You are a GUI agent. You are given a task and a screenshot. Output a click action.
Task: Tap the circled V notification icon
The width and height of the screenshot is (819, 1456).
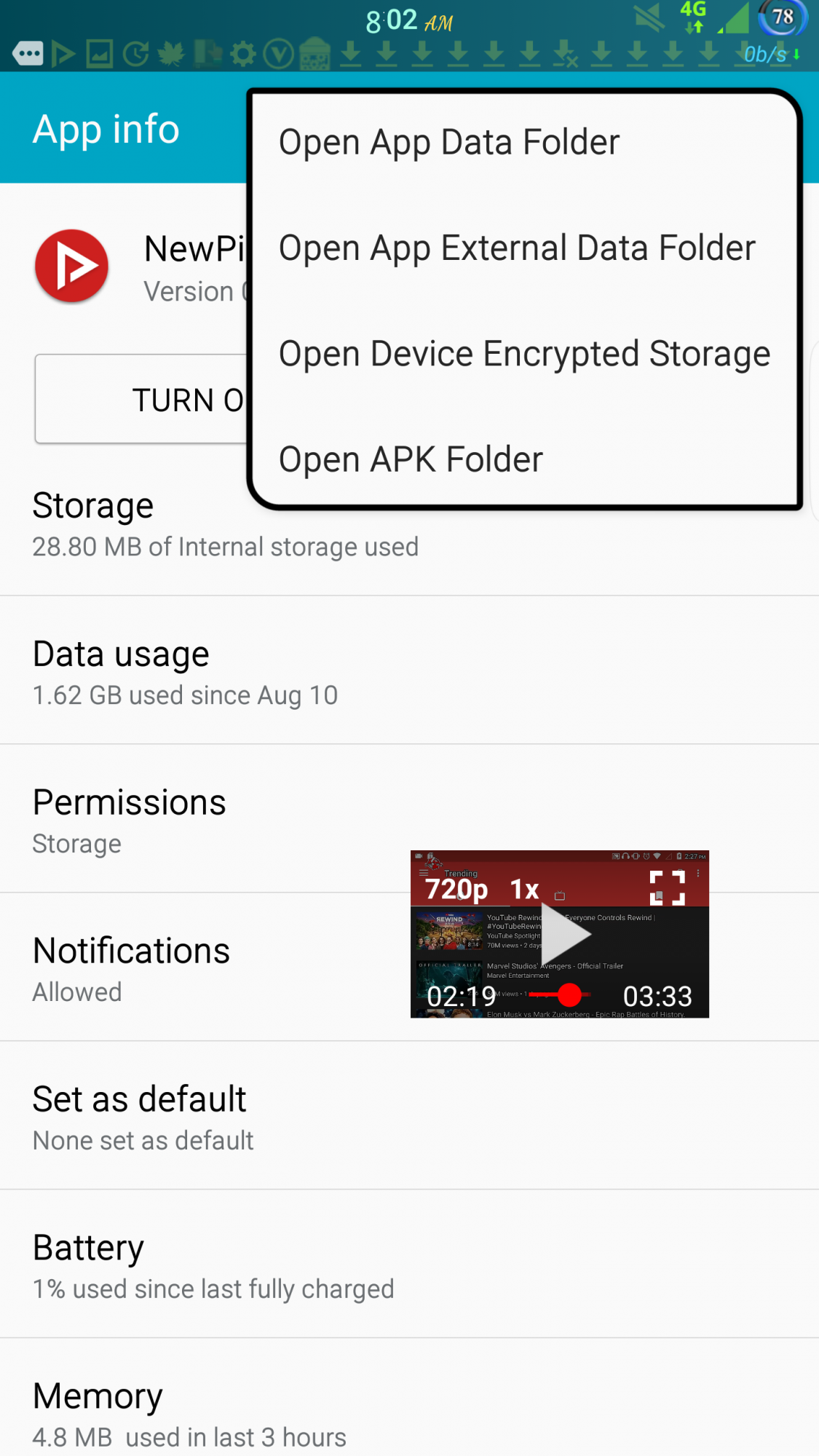pos(278,54)
